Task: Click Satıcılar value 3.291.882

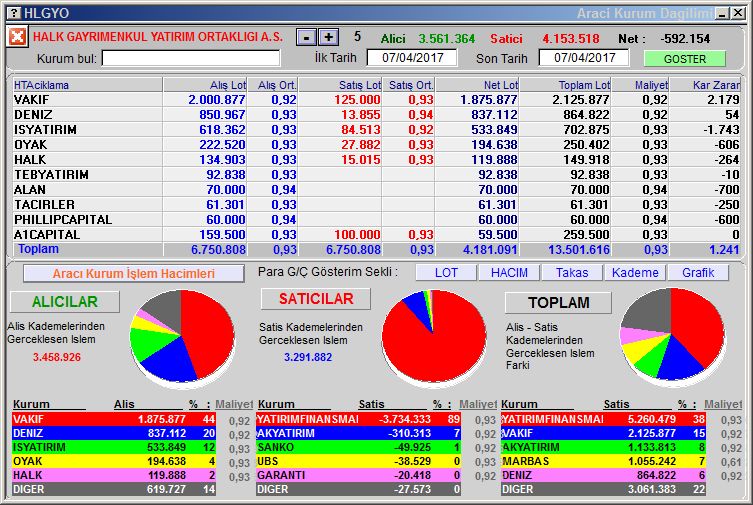Action: coord(308,357)
